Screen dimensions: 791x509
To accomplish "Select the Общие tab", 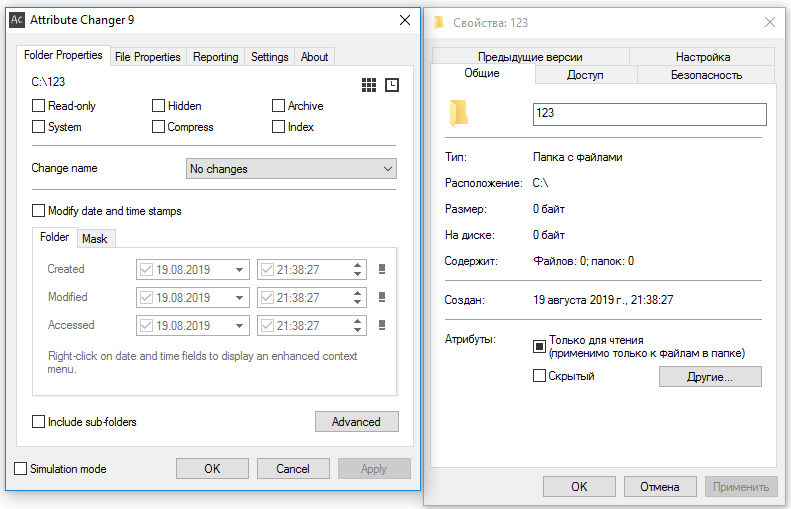I will (x=482, y=73).
